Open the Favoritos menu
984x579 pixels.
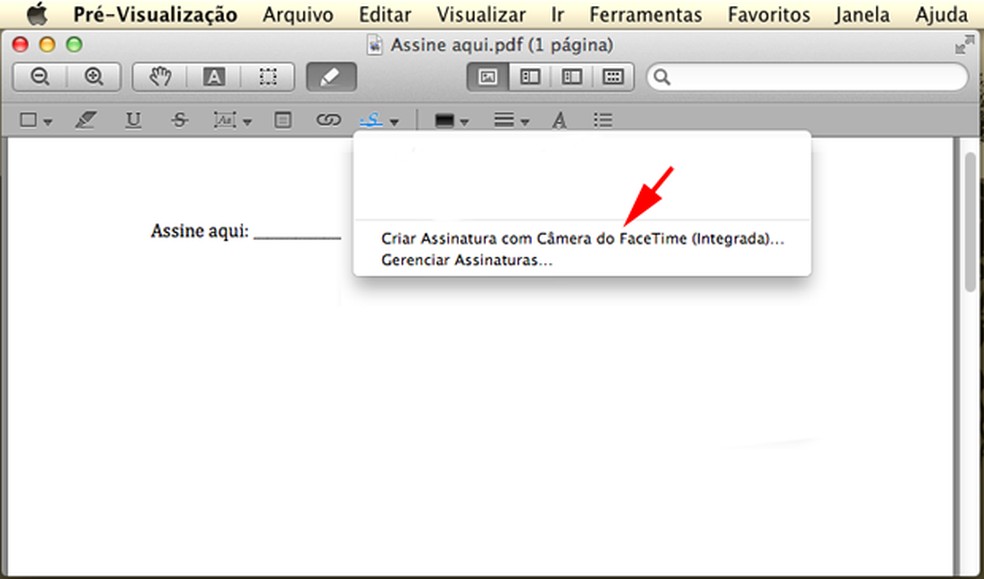pos(769,14)
